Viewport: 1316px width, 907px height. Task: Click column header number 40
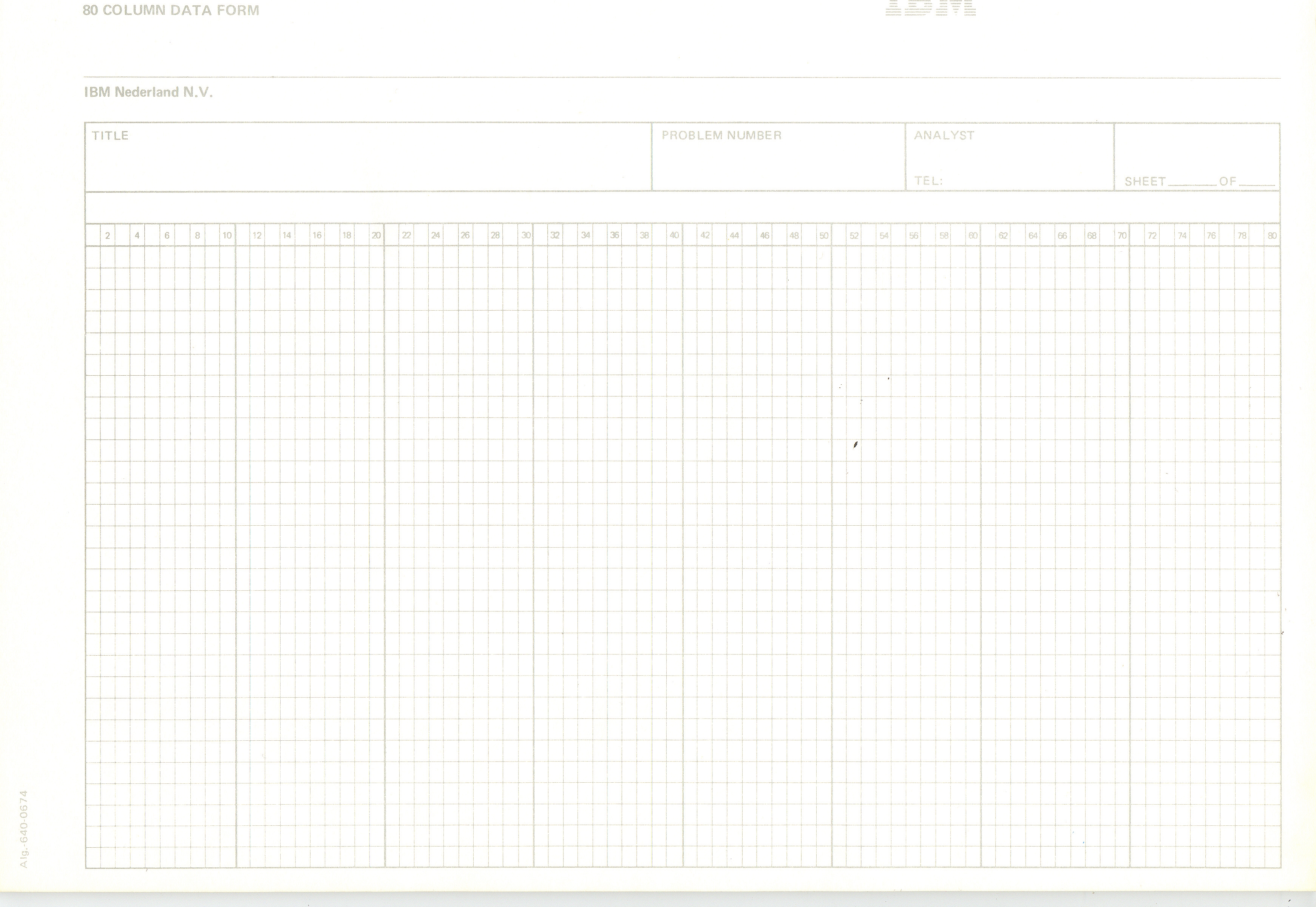point(674,235)
